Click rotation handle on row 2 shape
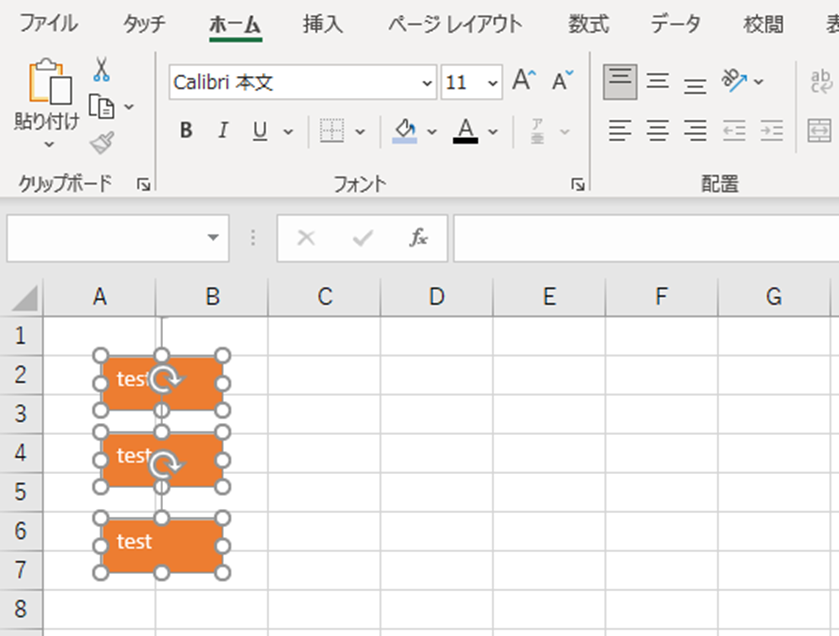This screenshot has width=839, height=636. coord(166,379)
